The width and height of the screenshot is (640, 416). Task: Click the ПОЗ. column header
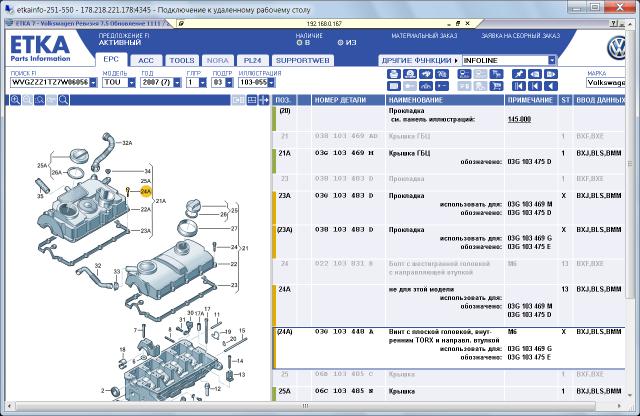coord(284,100)
